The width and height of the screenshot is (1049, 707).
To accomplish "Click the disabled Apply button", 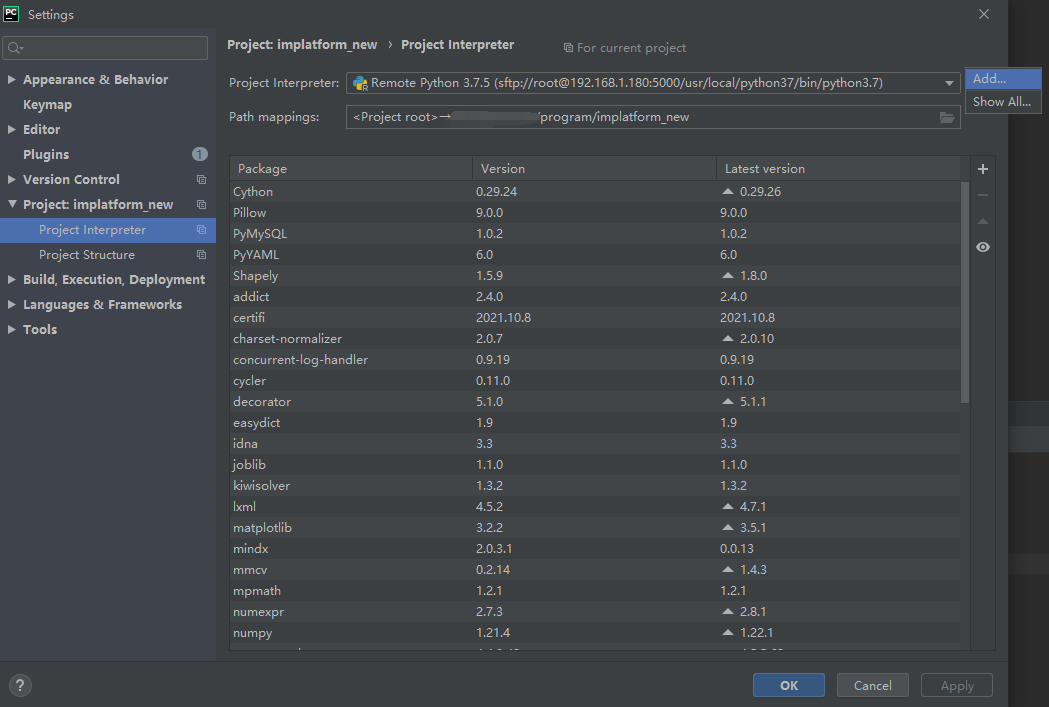I will click(957, 686).
